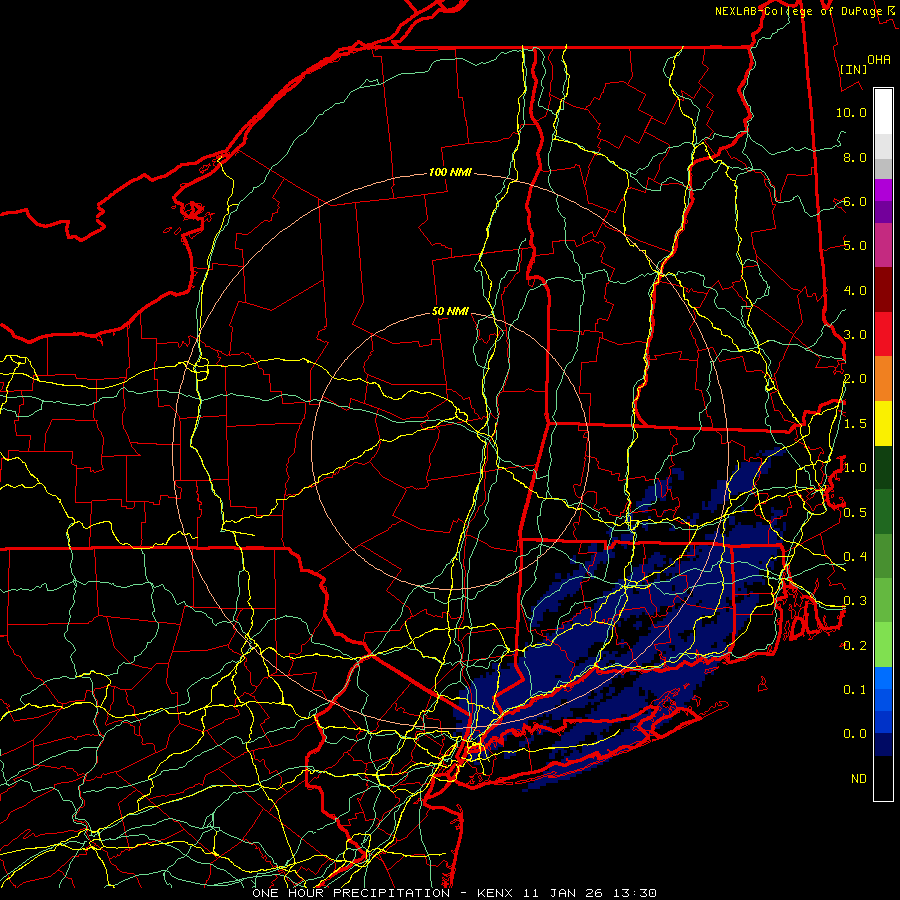
Task: Click the '0.1' legend value
Action: coord(855,689)
